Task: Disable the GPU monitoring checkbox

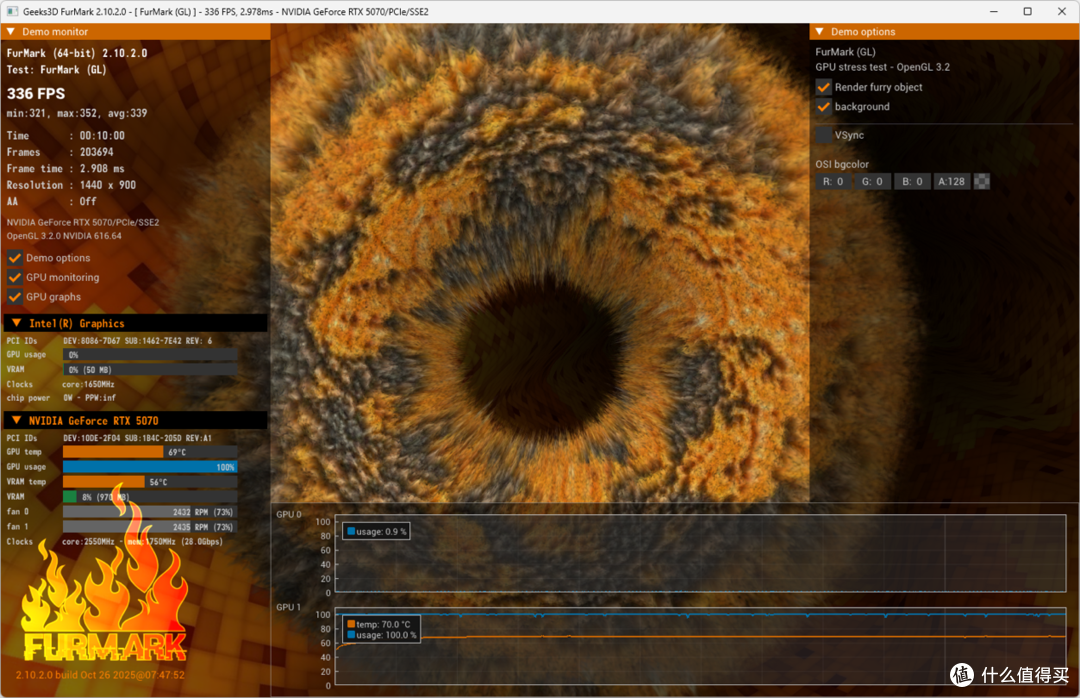Action: point(14,278)
